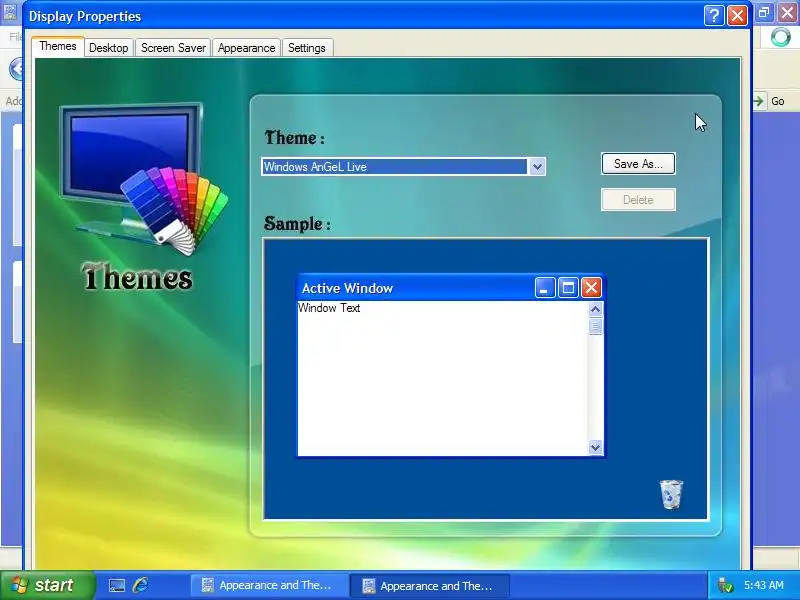Close the Display Properties dialog
The image size is (800, 600).
coord(737,16)
